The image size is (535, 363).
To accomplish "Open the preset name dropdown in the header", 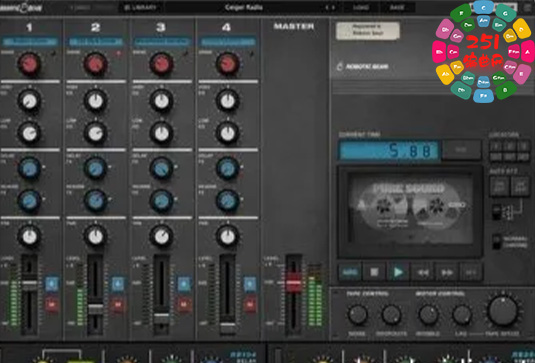I will (244, 7).
